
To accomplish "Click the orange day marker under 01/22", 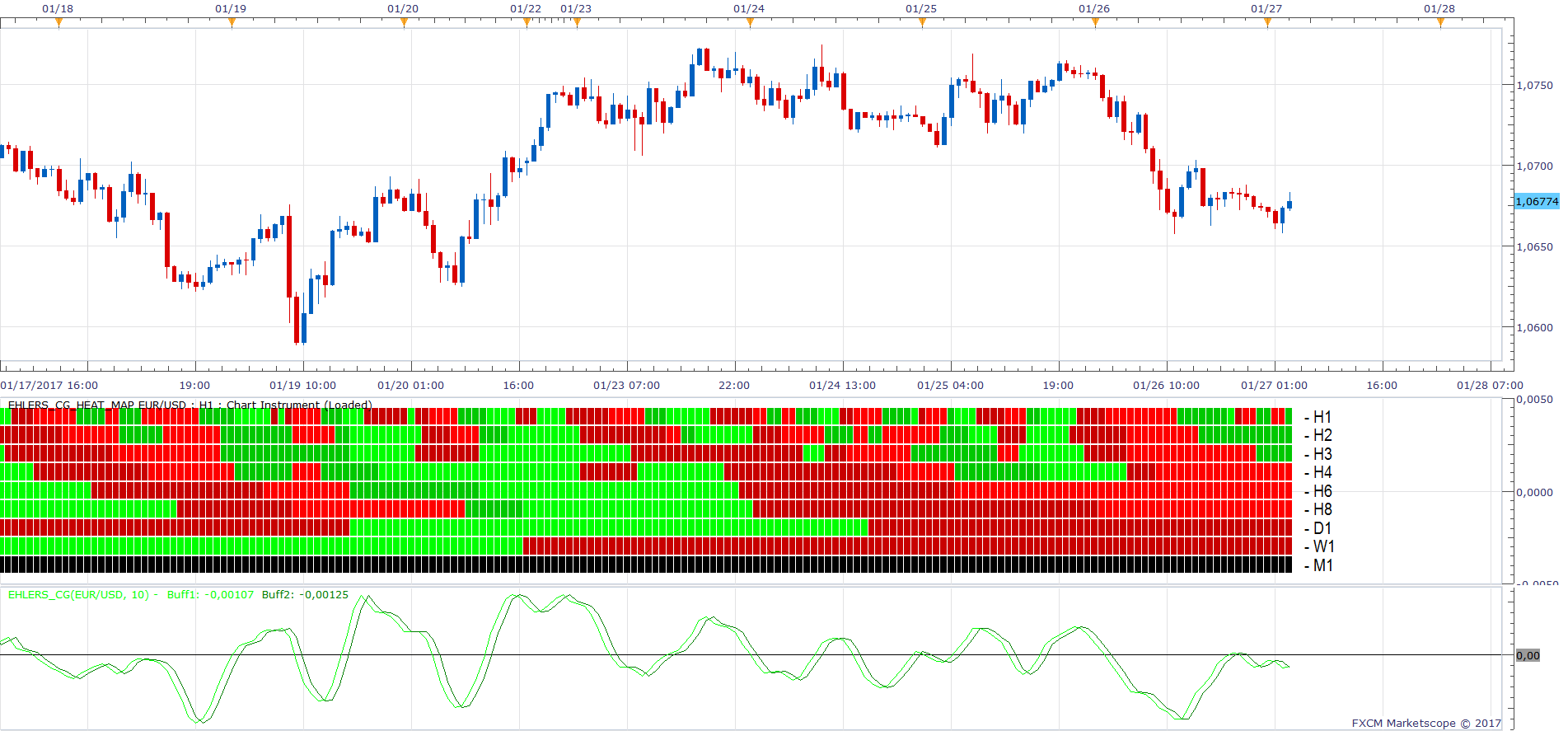I will tap(527, 22).
